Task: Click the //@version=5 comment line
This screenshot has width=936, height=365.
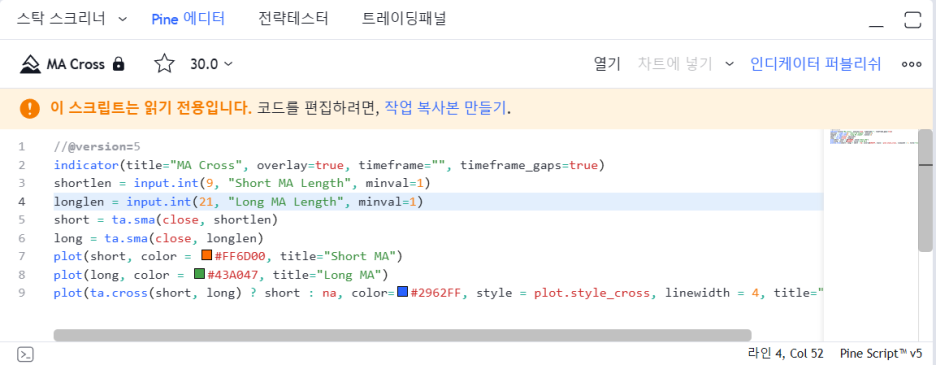Action: (x=96, y=146)
